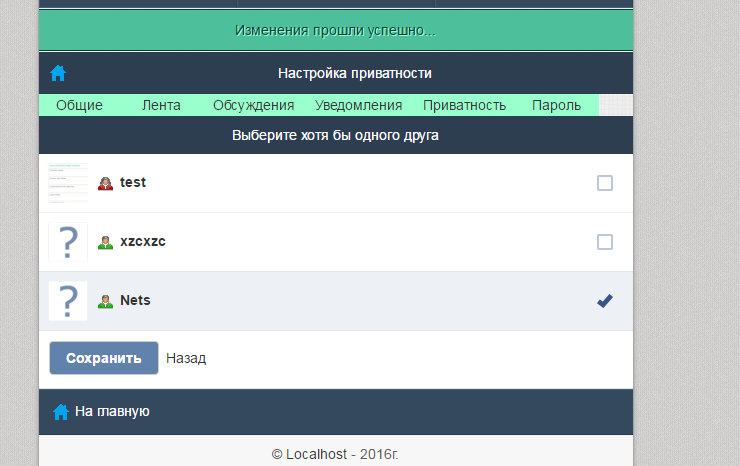Click the red user icon next to test

pyautogui.click(x=105, y=183)
